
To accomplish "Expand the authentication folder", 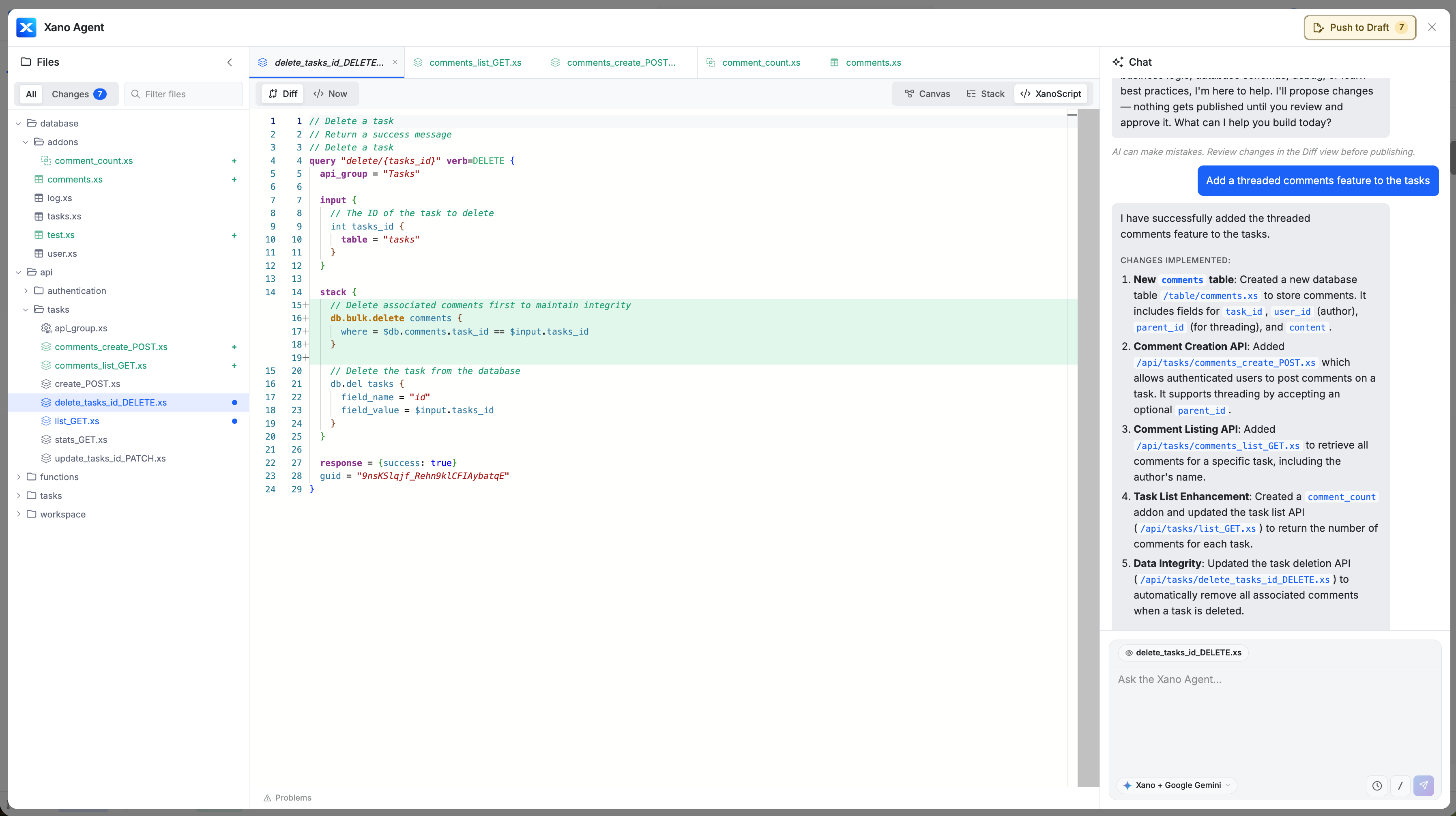I will [26, 291].
